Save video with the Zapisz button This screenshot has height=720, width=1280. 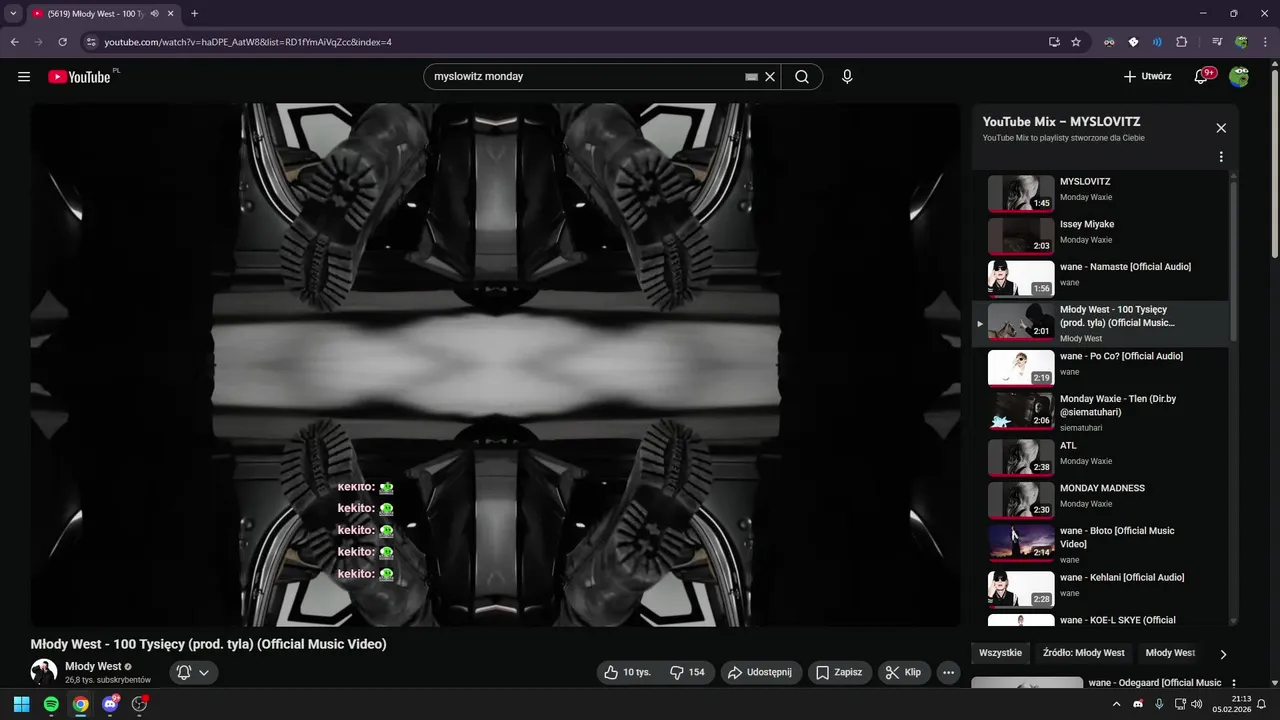click(x=839, y=673)
